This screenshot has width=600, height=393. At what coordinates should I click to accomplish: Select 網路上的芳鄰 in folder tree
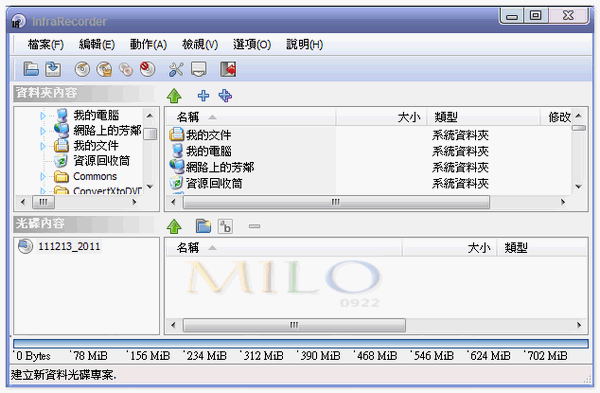tap(107, 130)
